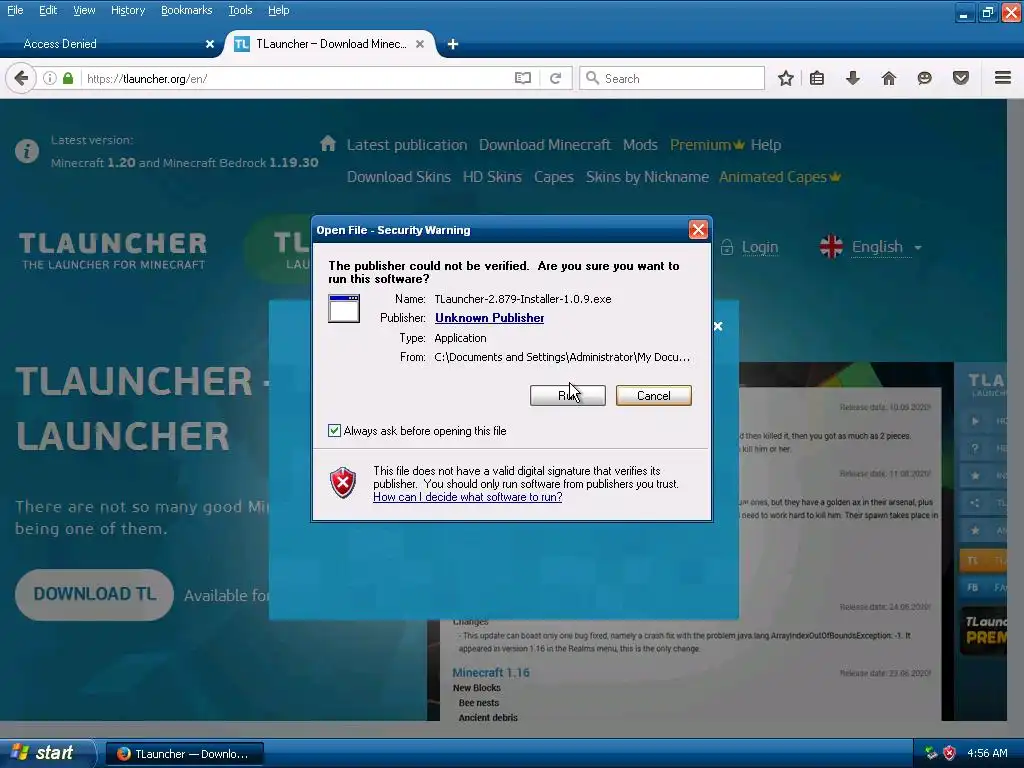Open the Mods section
The height and width of the screenshot is (768, 1024).
640,145
